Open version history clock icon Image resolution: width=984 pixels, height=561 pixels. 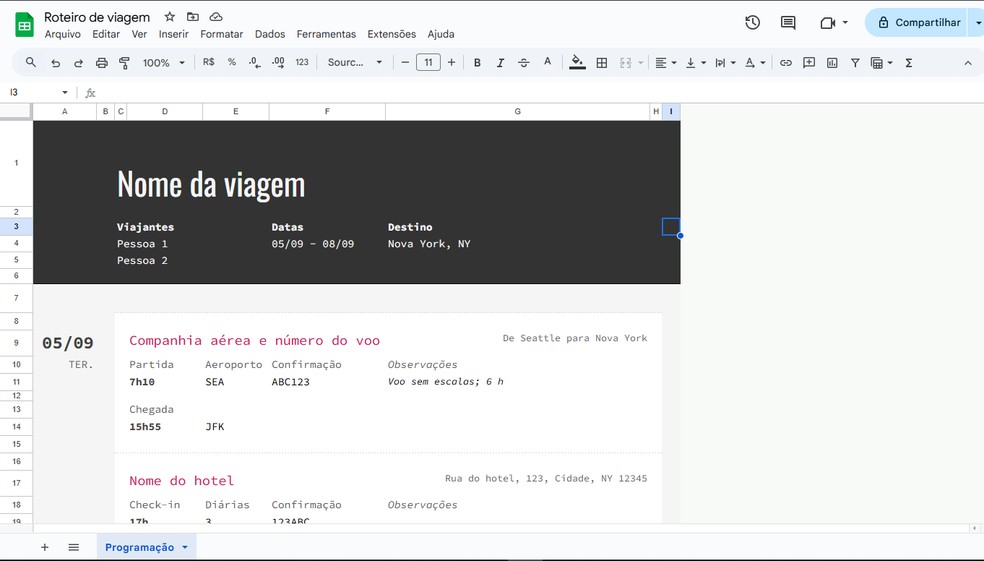pos(752,23)
